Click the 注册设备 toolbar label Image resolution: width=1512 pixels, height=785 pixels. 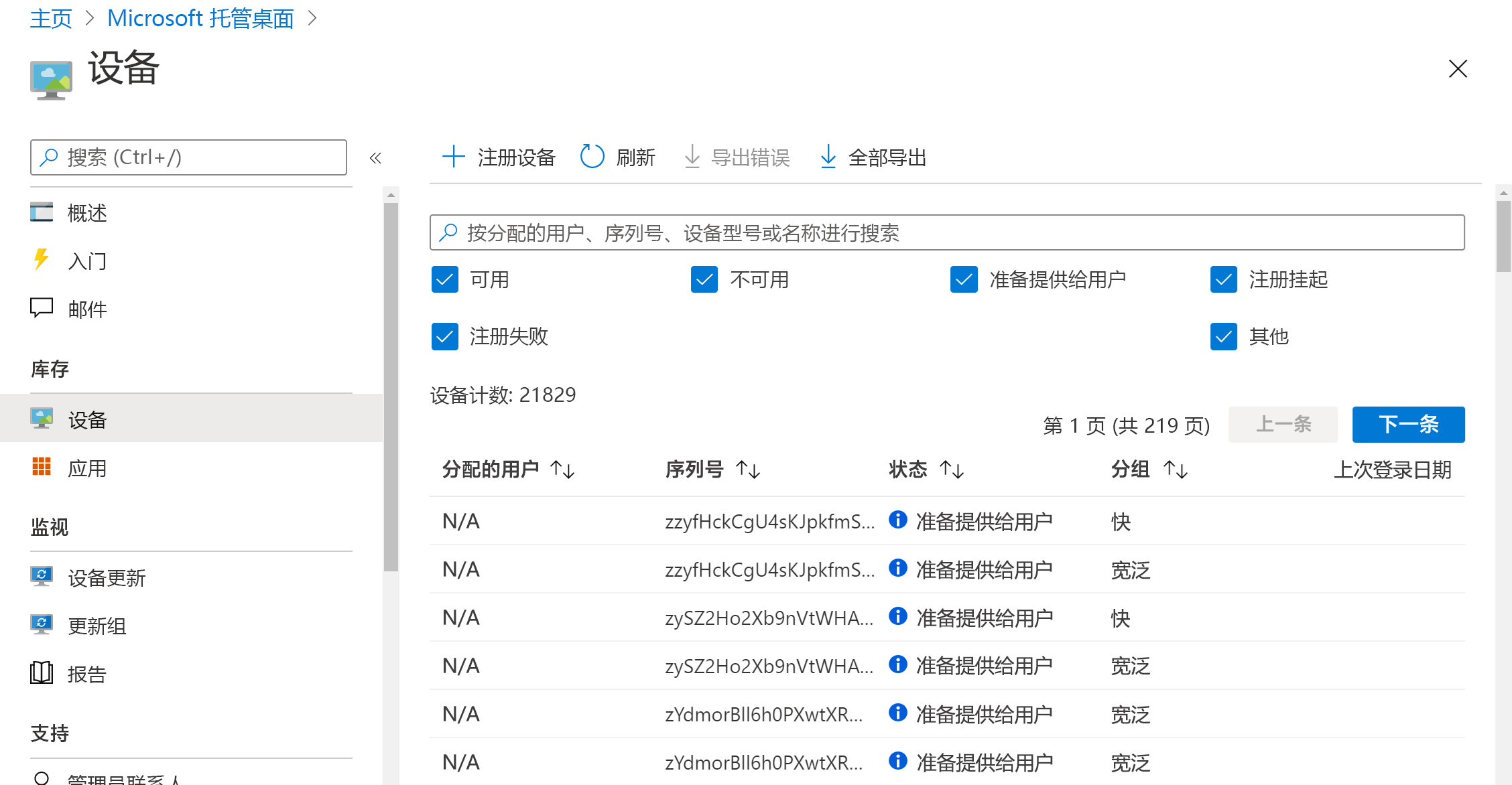[517, 158]
